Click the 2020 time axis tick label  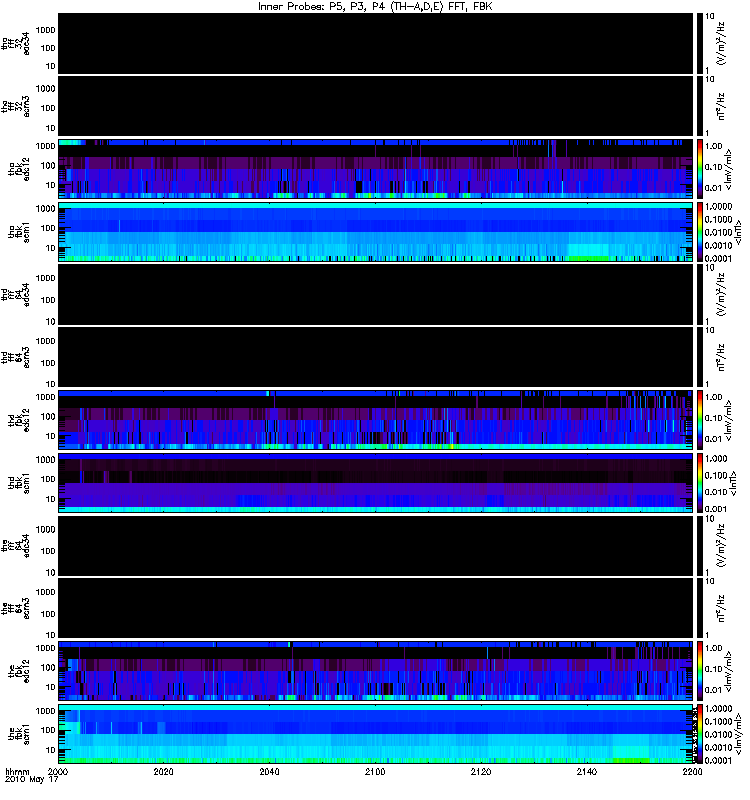[x=163, y=771]
